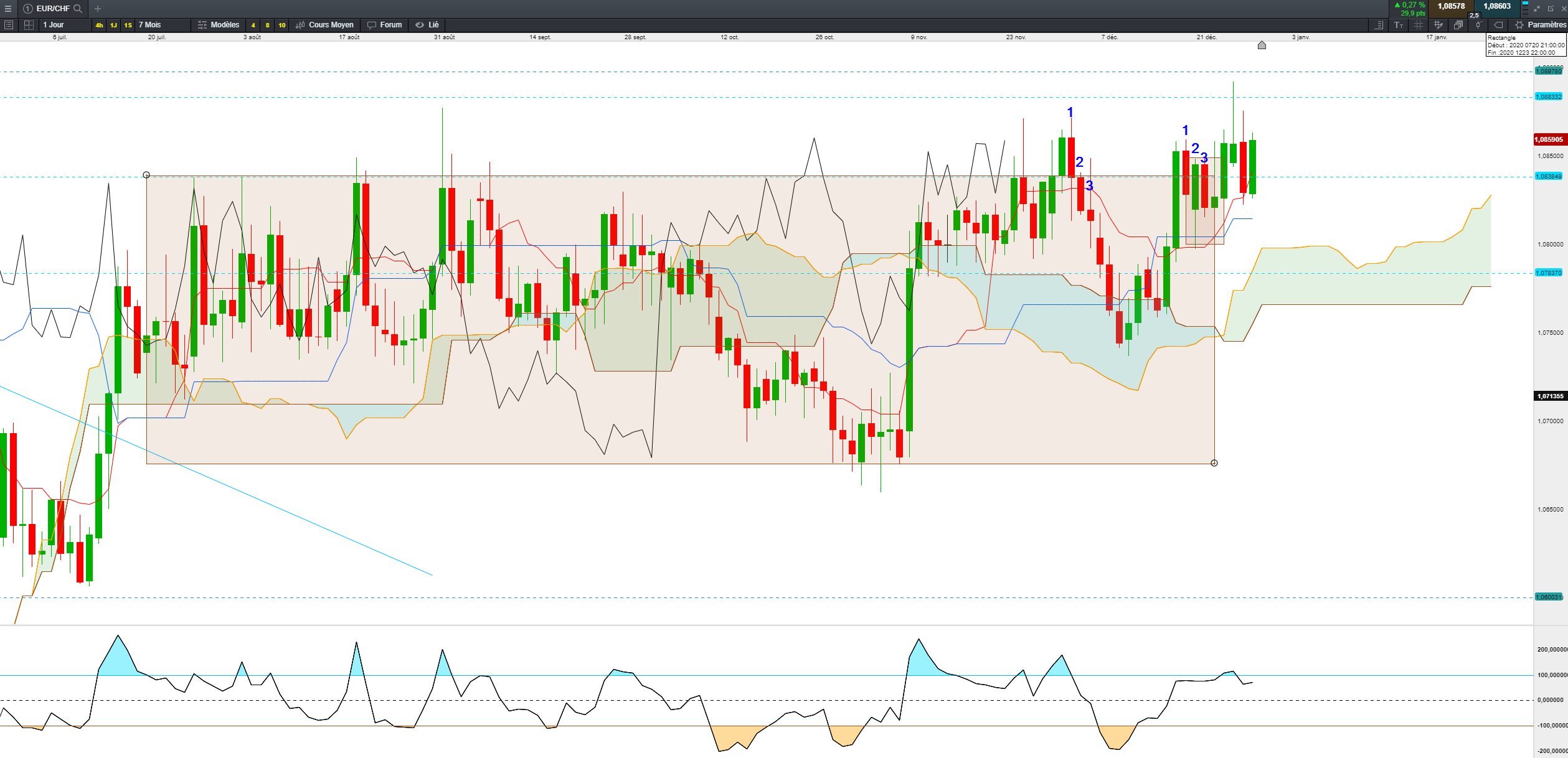Select the 1,078370 horizontal level label
Image resolution: width=1568 pixels, height=758 pixels.
(1548, 273)
